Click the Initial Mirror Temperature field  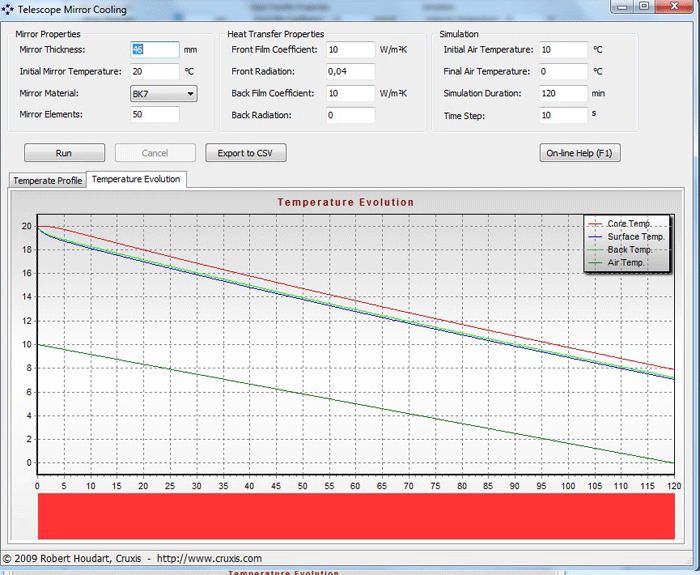pos(155,71)
